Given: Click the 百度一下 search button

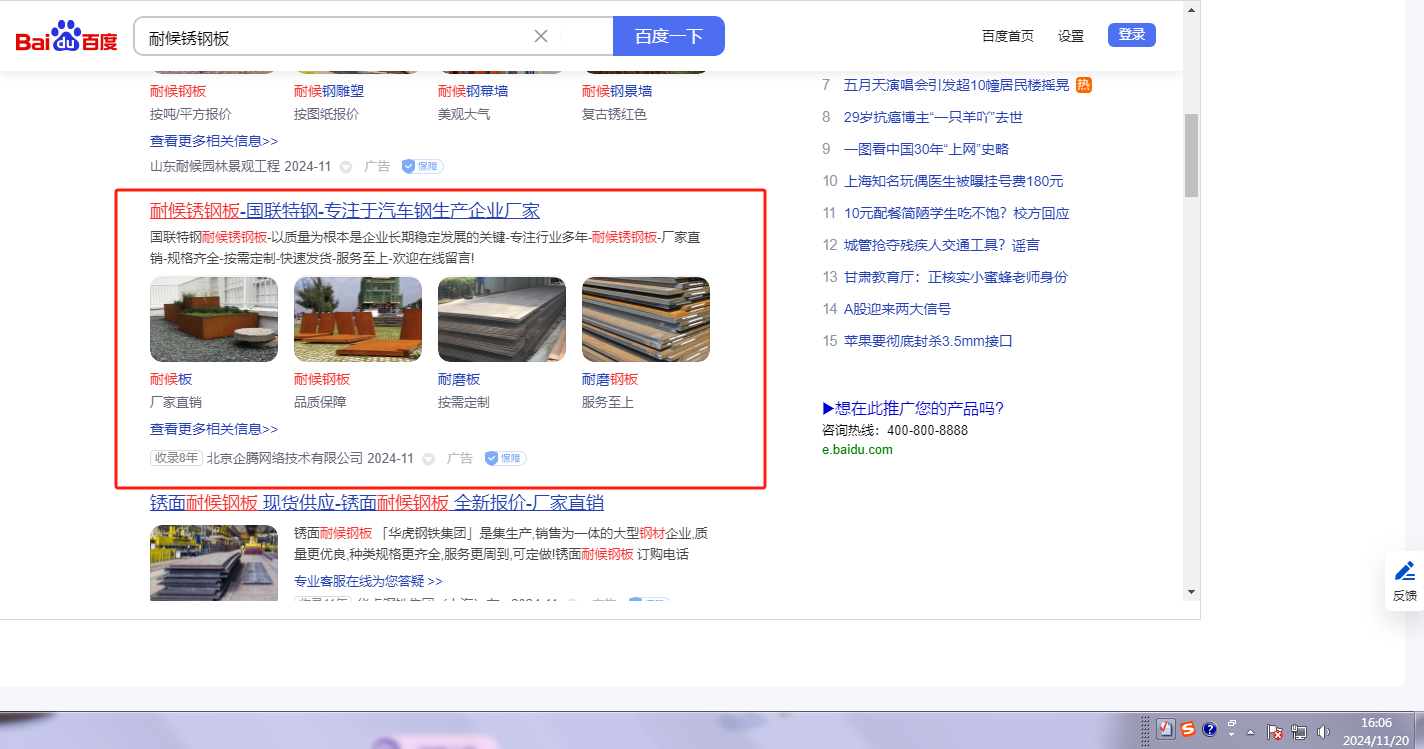Looking at the screenshot, I should pyautogui.click(x=668, y=36).
